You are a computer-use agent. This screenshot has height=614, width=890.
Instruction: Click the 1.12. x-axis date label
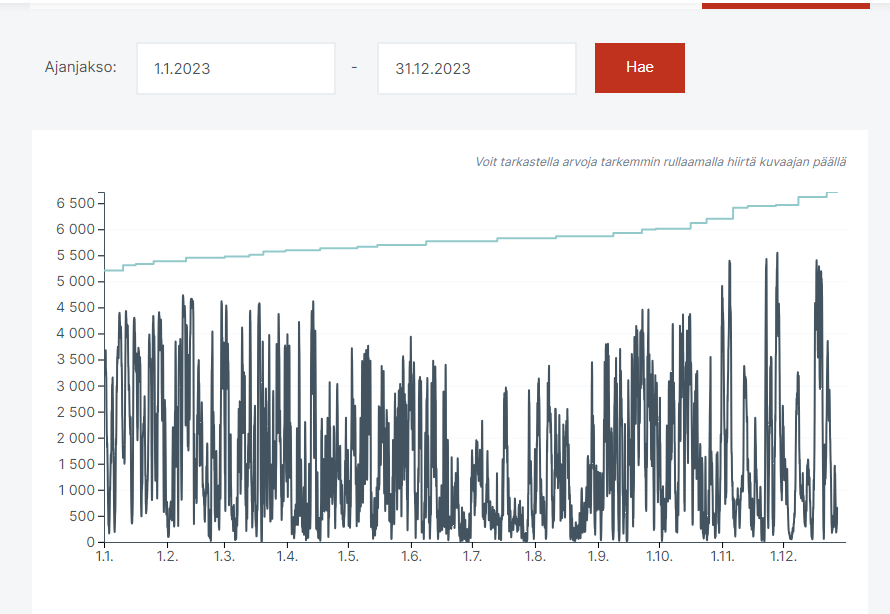tap(783, 556)
